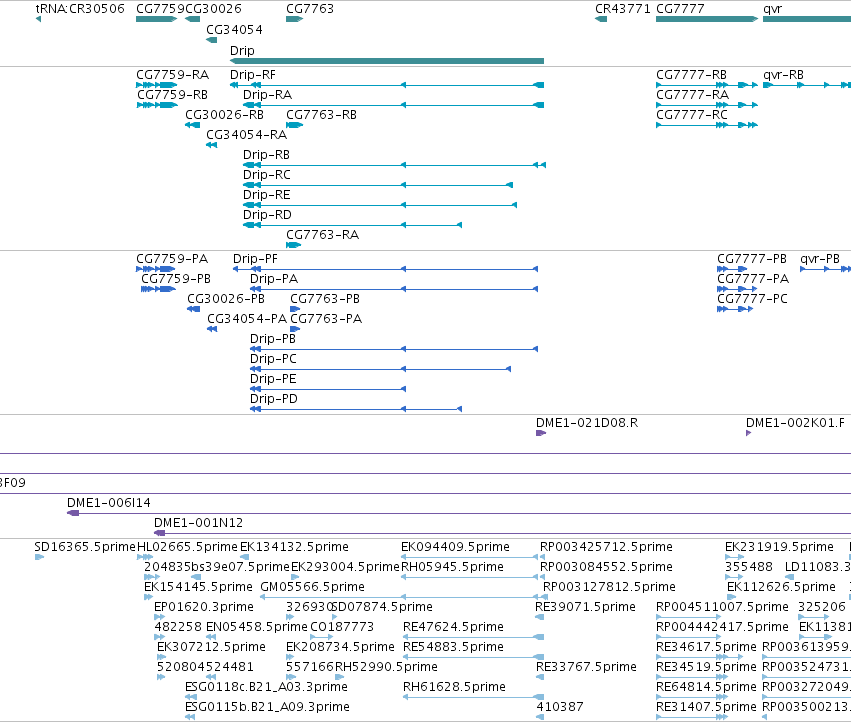Open the Drip-PB protein label

272,339
